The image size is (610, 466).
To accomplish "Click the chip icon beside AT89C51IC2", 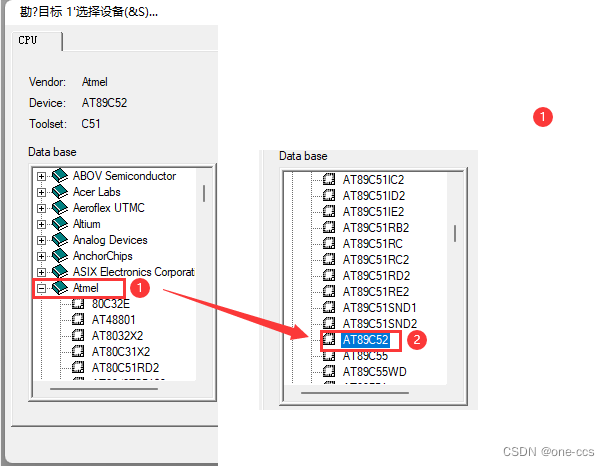I will (x=329, y=179).
